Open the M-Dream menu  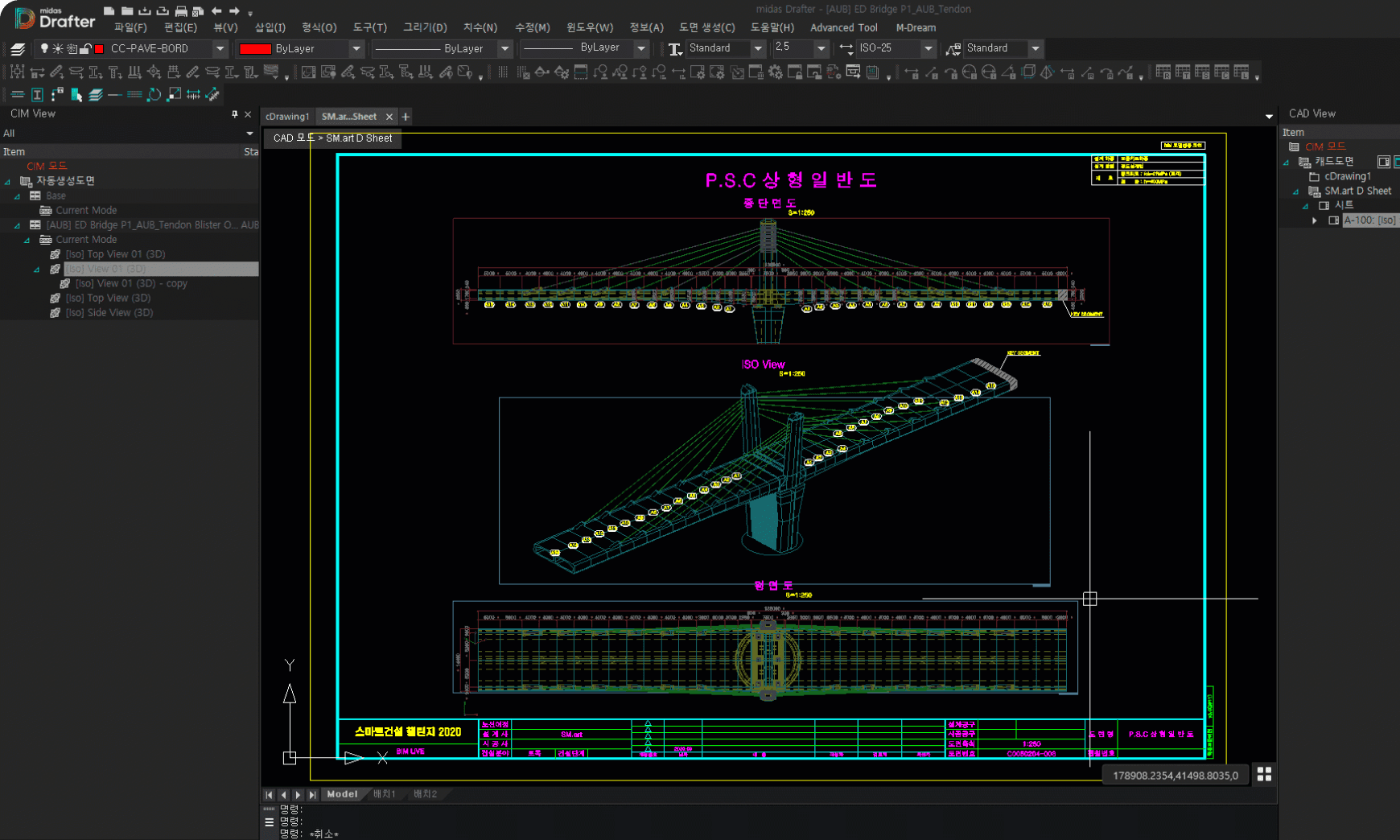(916, 27)
